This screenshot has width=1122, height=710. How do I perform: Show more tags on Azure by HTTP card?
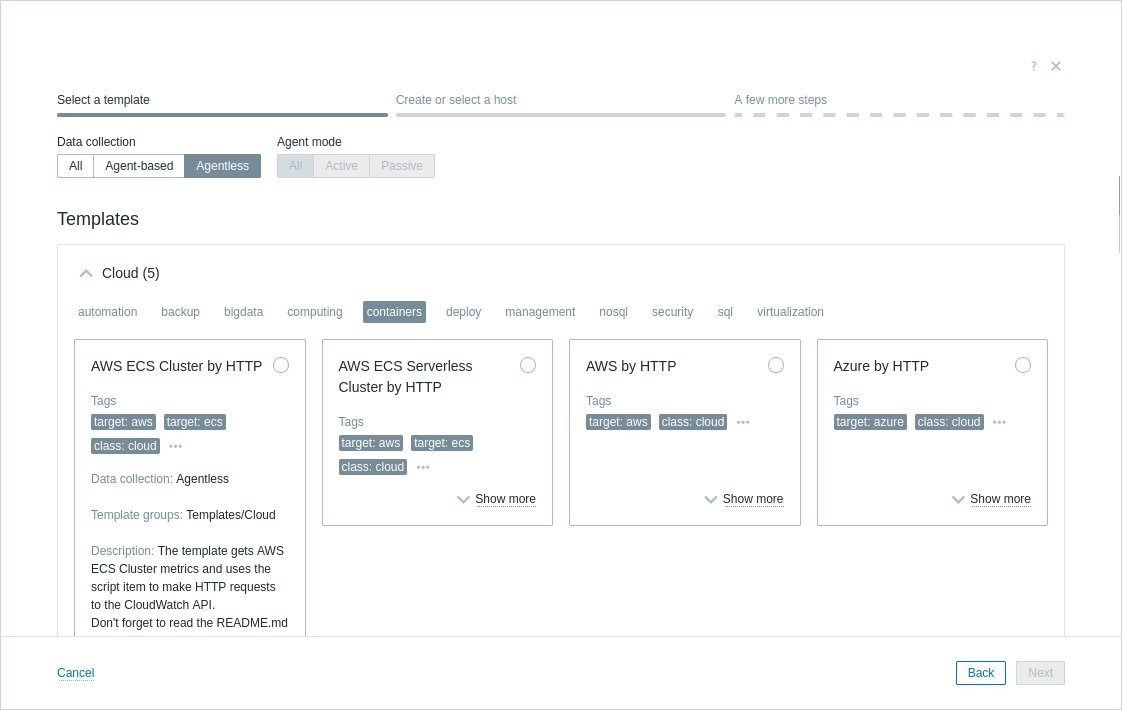[x=999, y=422]
